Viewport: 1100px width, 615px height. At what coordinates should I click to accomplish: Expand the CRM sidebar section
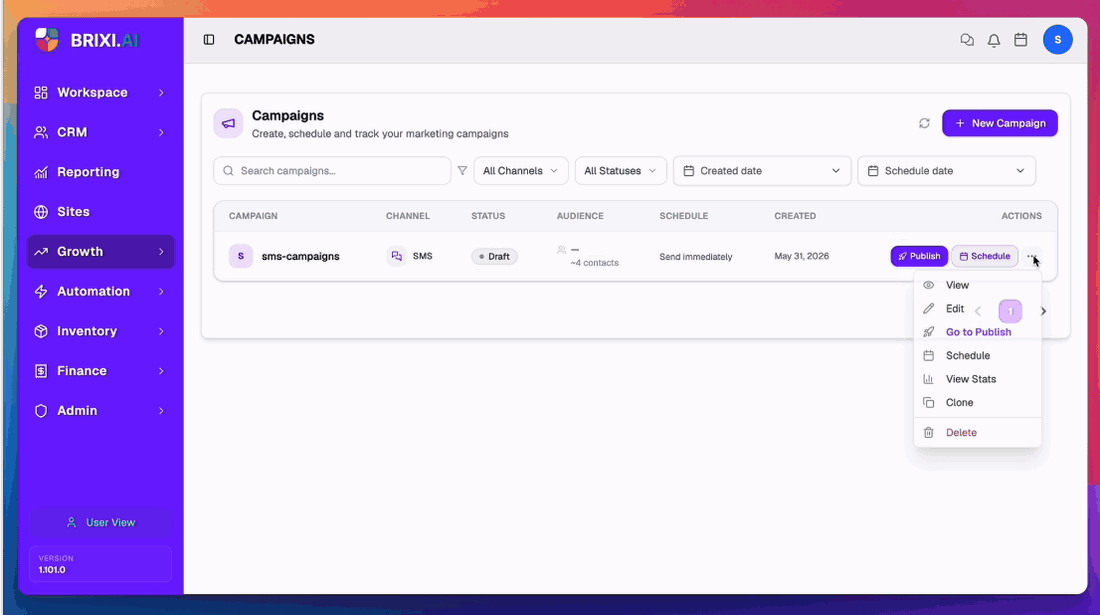pyautogui.click(x=100, y=133)
